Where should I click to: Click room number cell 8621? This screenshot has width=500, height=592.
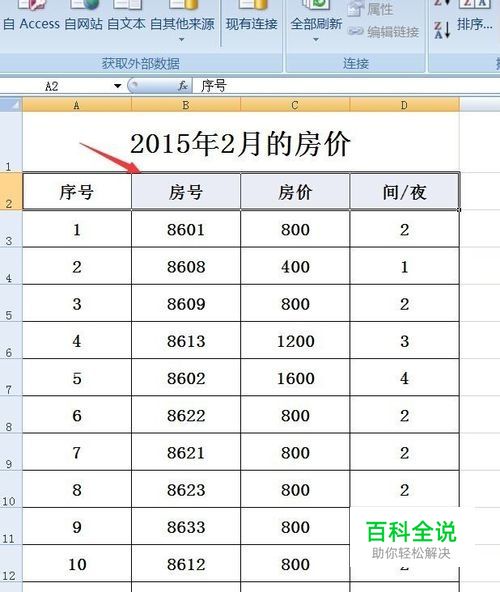point(186,452)
